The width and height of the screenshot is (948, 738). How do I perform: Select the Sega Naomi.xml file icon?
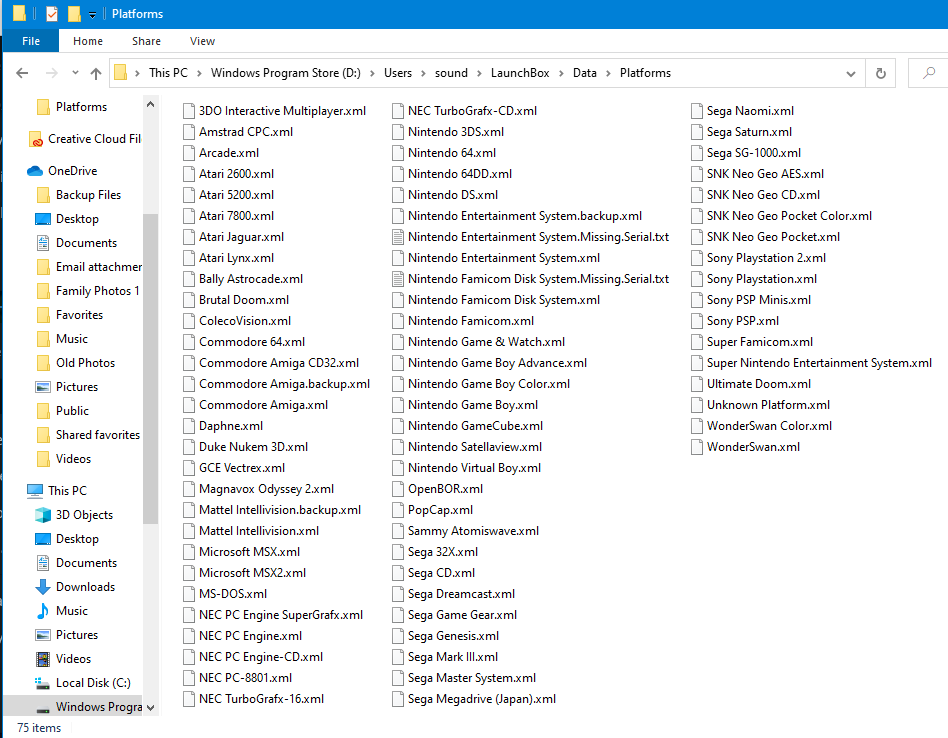click(x=696, y=111)
